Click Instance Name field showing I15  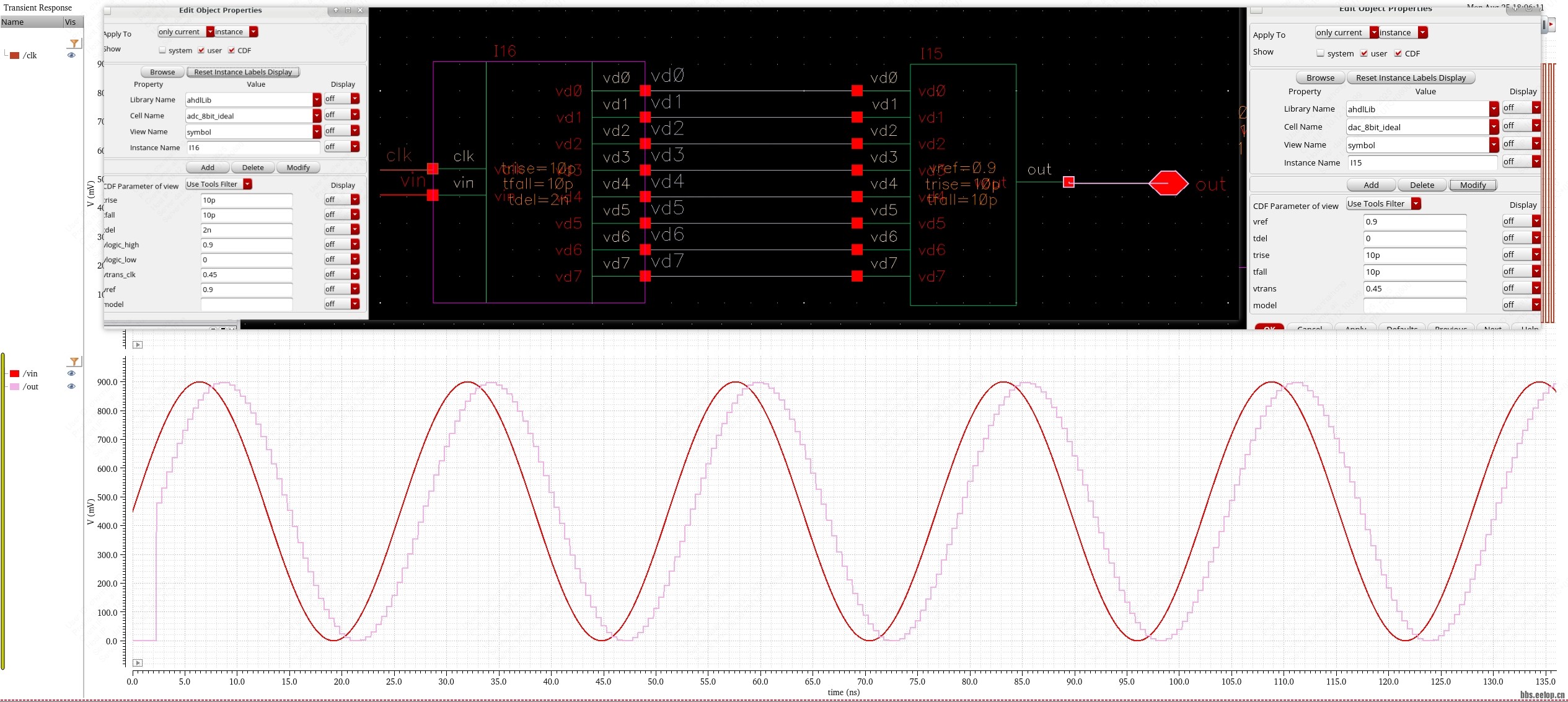click(x=1423, y=162)
